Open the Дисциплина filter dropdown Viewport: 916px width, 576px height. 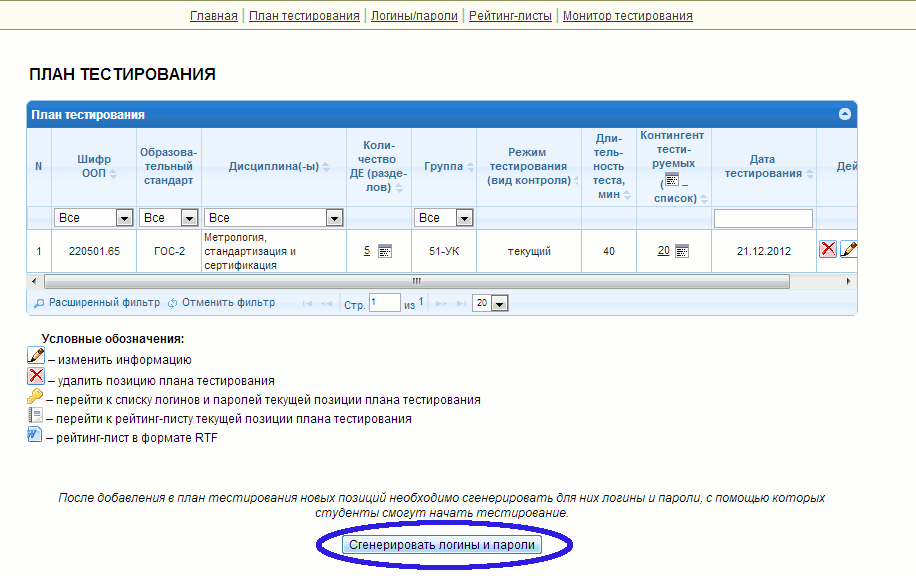tap(334, 218)
